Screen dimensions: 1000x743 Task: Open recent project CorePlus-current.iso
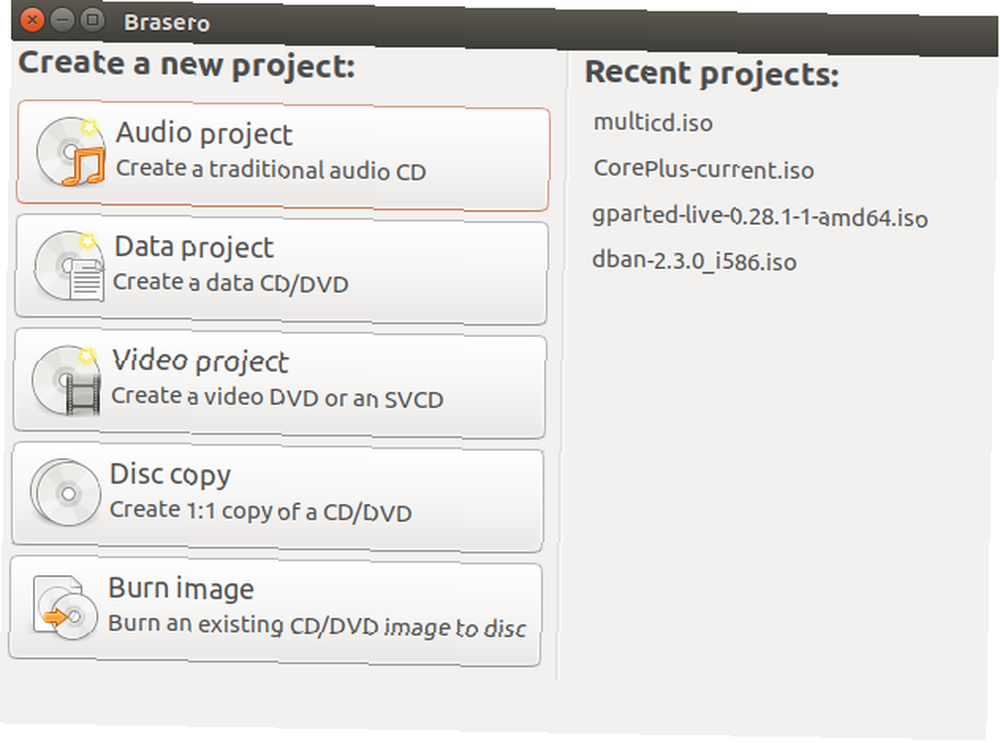[703, 169]
